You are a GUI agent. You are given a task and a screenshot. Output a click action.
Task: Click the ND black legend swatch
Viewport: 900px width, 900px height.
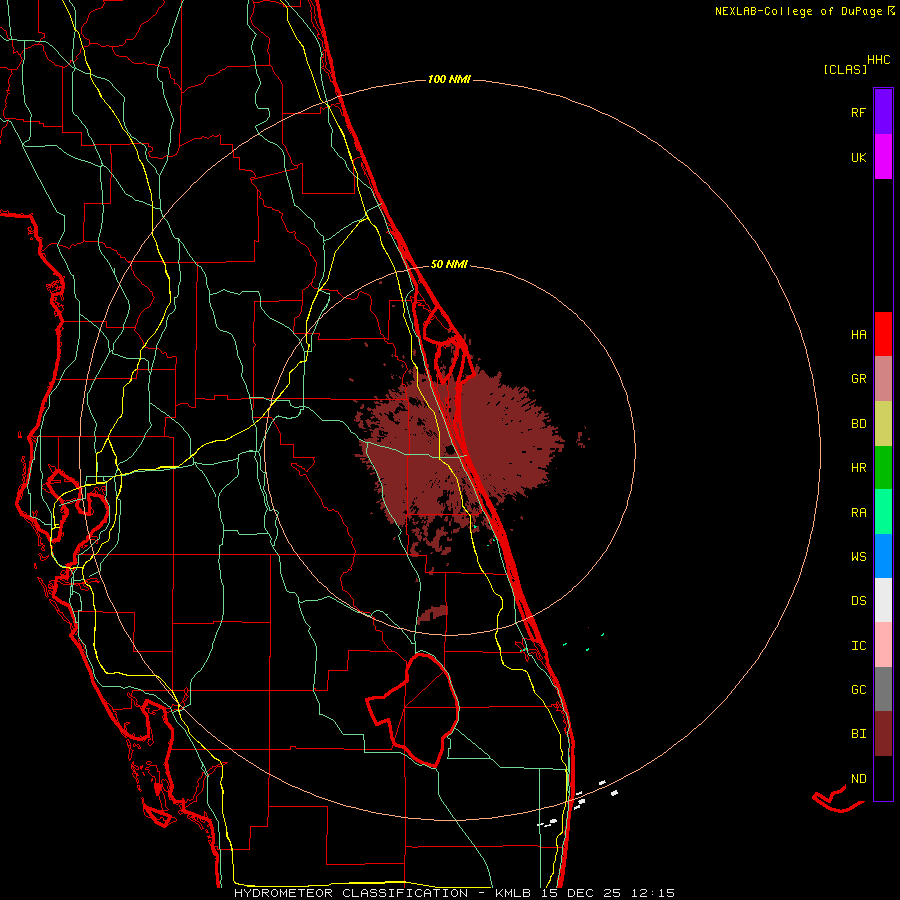883,778
